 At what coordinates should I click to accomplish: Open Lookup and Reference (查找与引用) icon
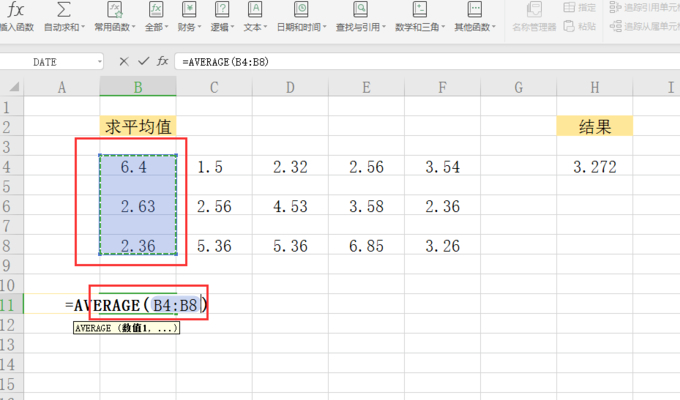360,10
